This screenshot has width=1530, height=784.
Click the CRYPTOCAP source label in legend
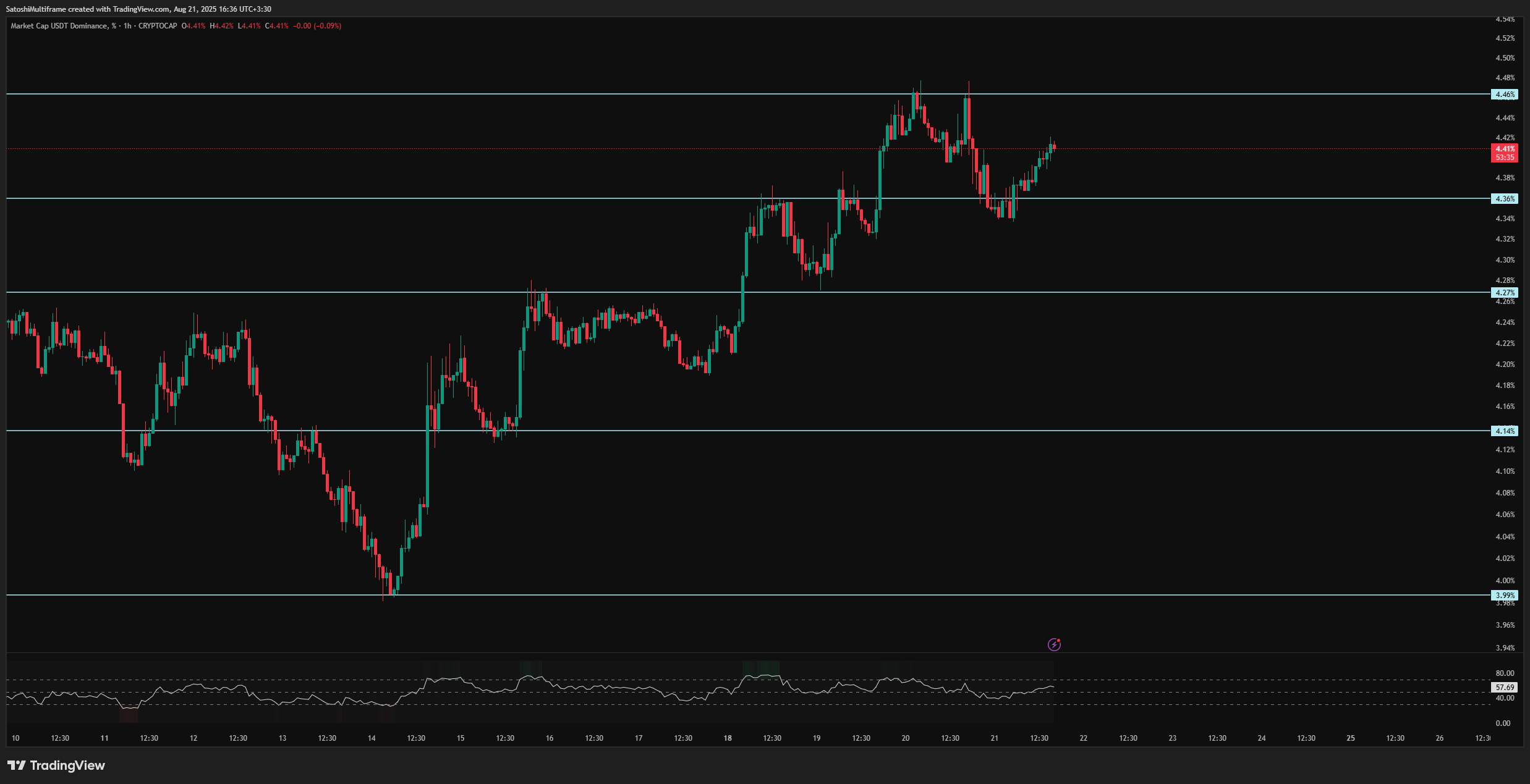158,26
